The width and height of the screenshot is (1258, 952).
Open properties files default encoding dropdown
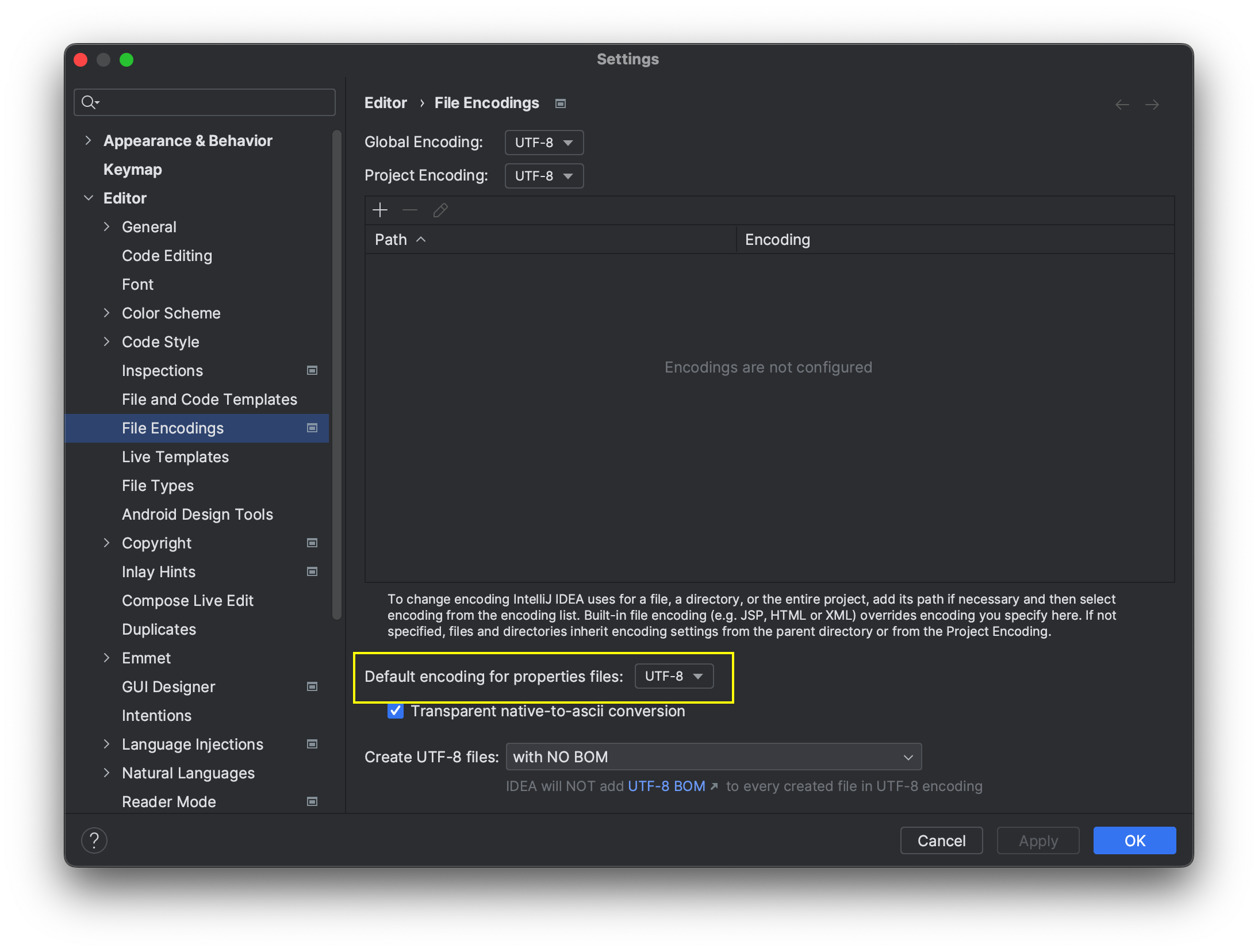click(x=674, y=676)
